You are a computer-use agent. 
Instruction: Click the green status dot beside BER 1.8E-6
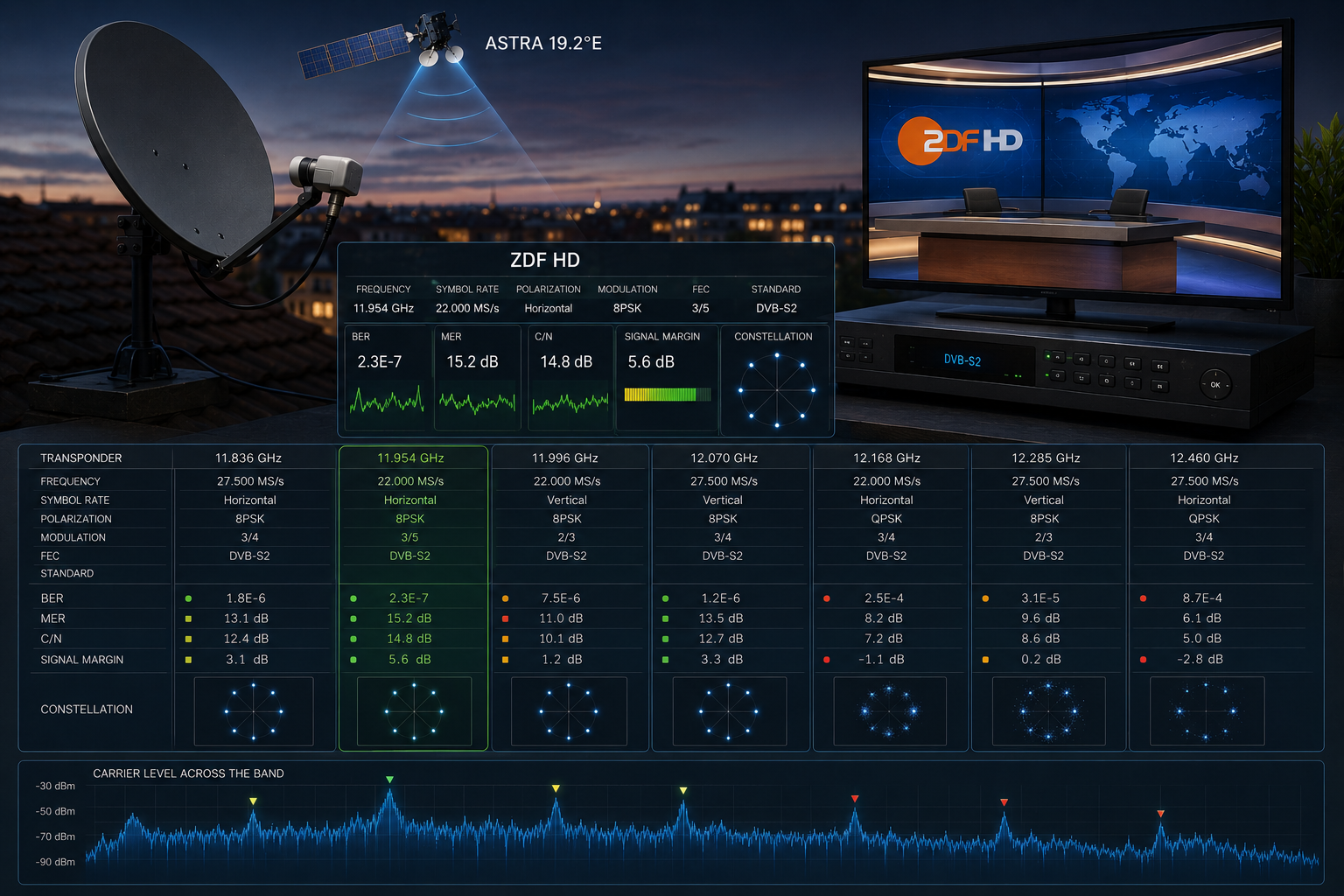click(188, 598)
